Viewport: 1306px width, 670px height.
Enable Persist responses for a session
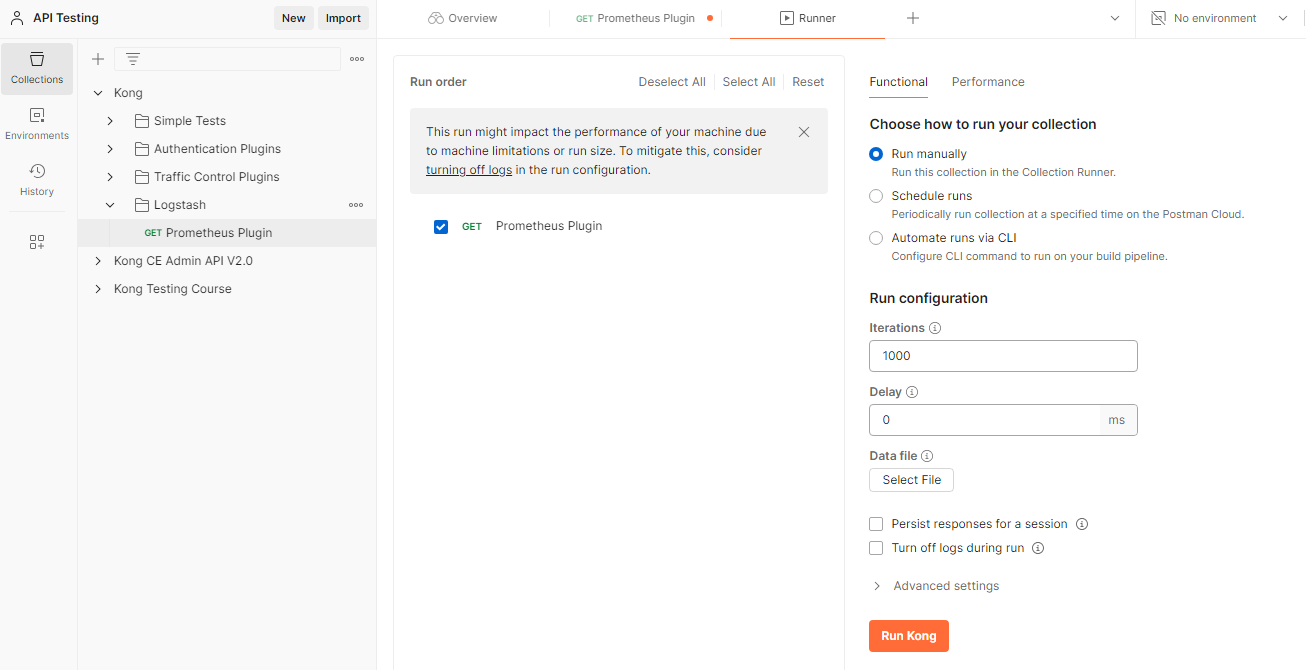coord(876,524)
